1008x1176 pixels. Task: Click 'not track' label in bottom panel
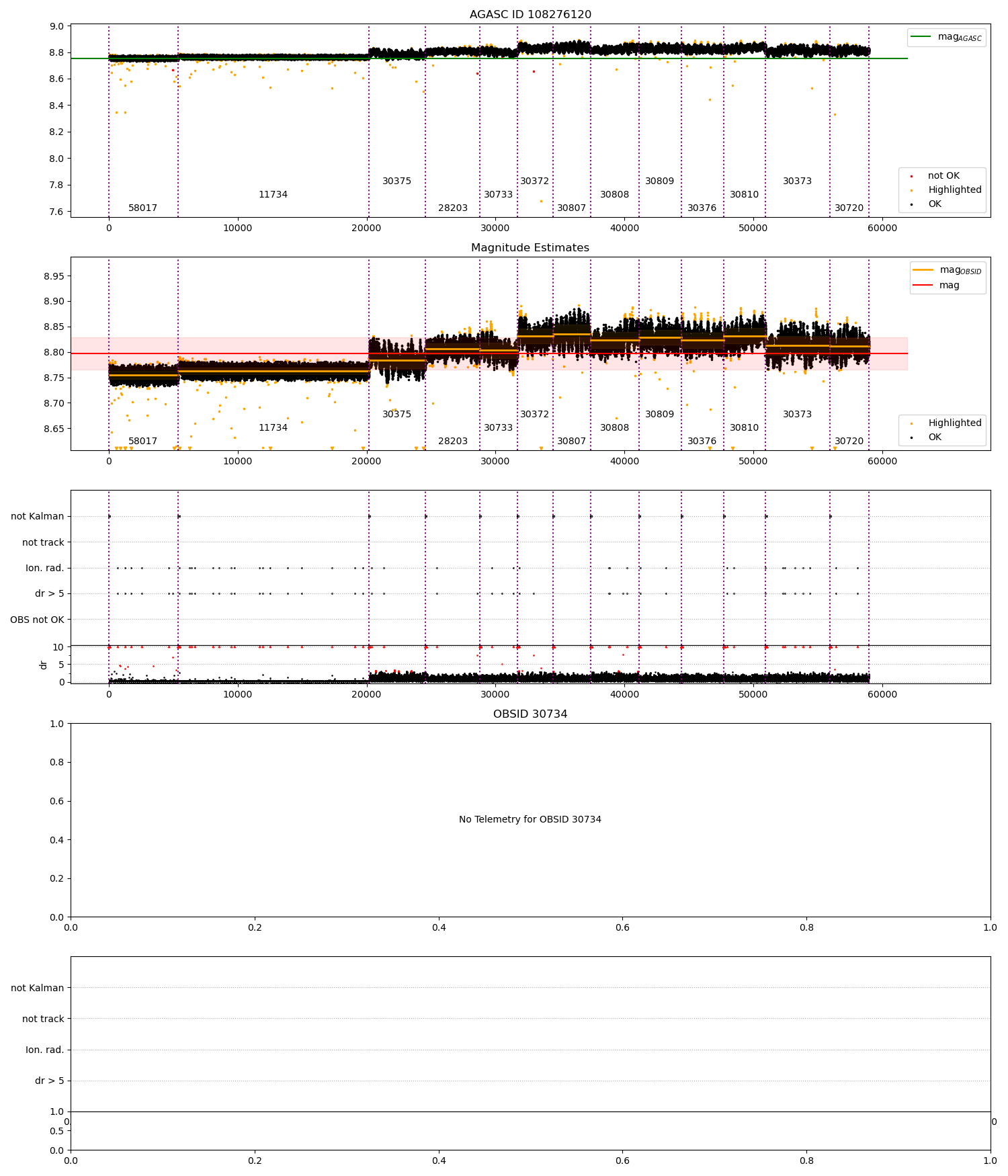pyautogui.click(x=43, y=1019)
